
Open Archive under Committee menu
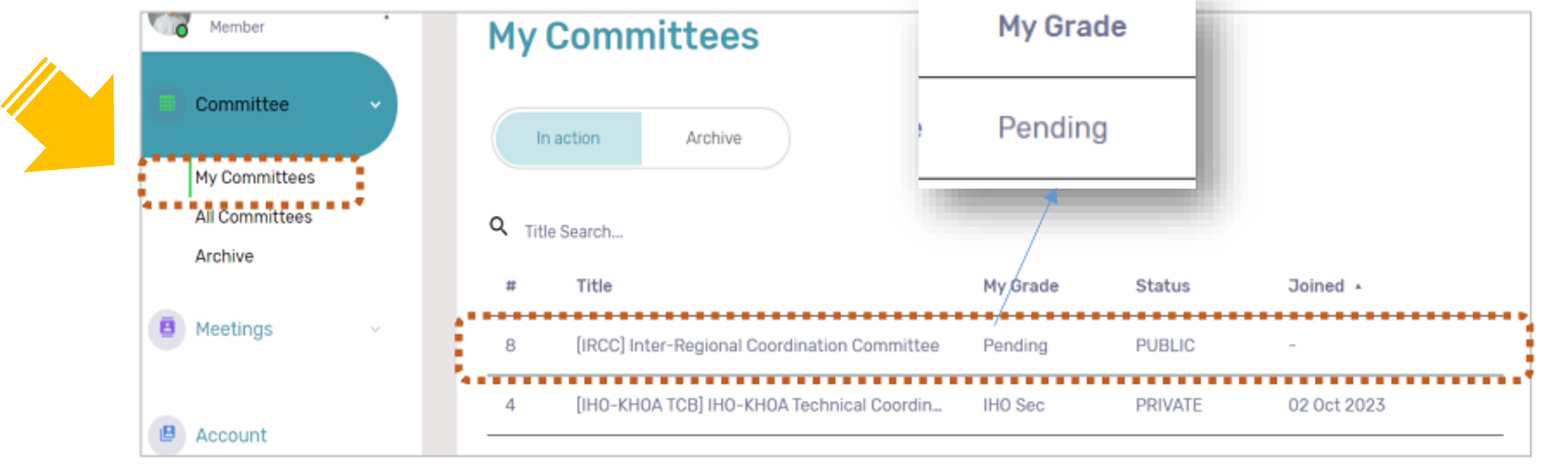(x=225, y=256)
